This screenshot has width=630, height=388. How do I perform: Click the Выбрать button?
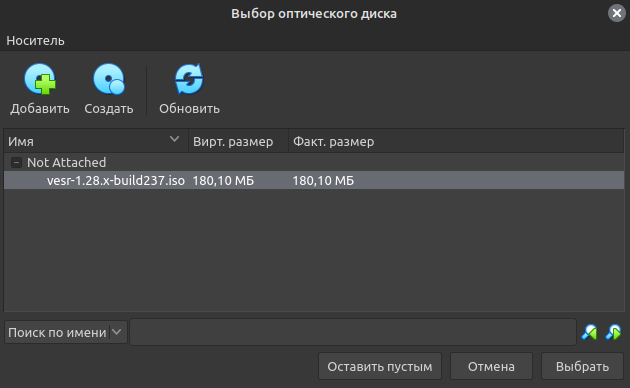tap(582, 366)
